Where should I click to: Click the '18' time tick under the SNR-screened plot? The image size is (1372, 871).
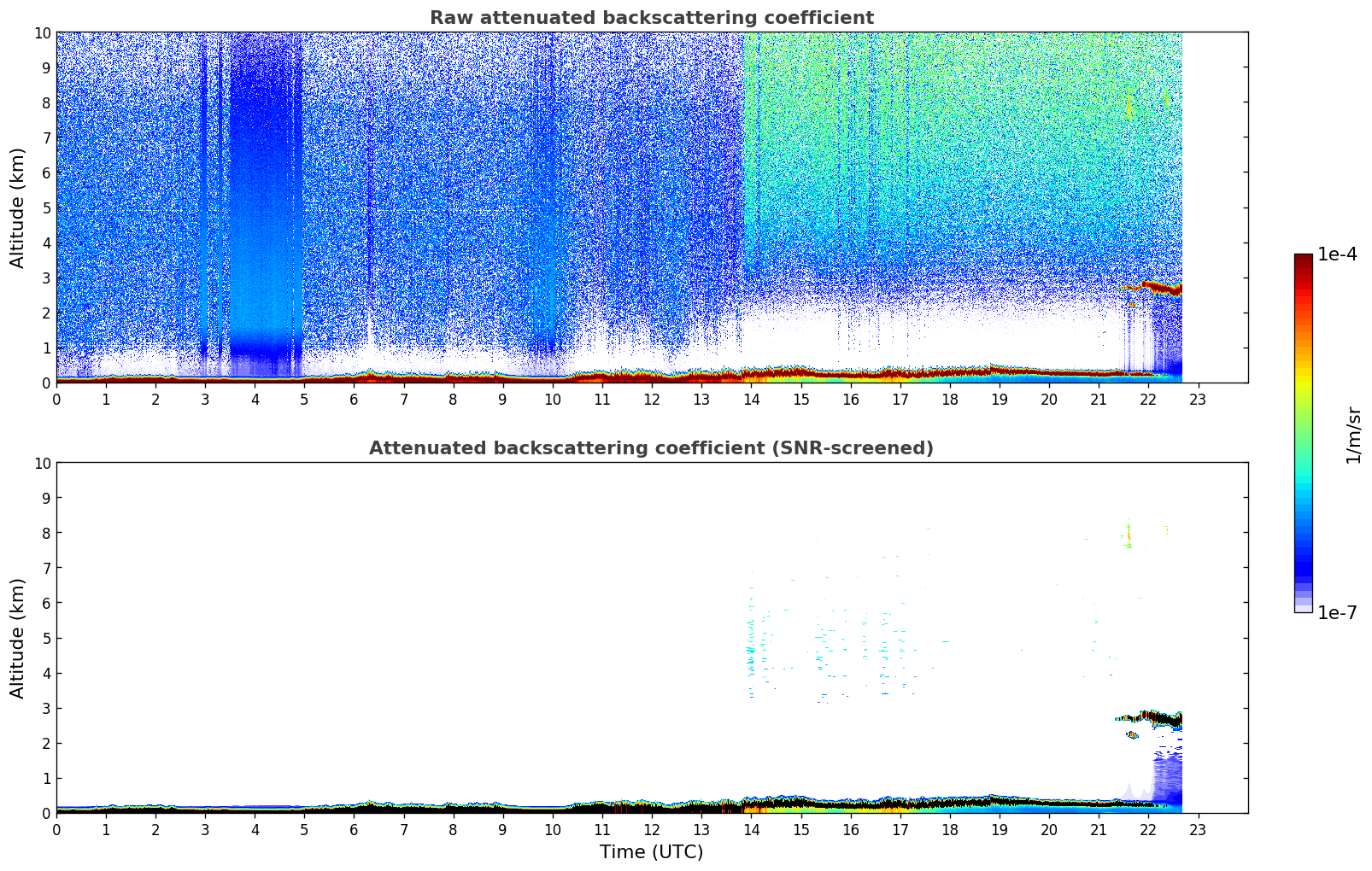coord(950,830)
